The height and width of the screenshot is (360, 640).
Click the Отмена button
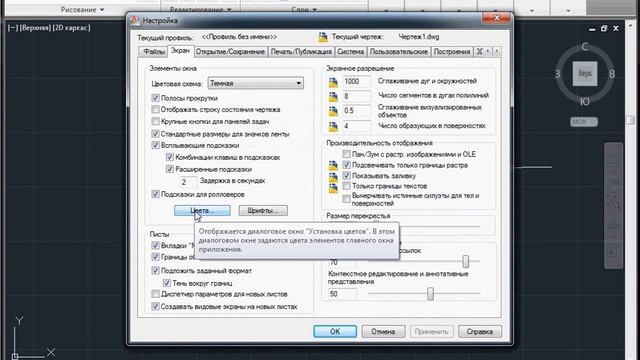[x=383, y=331]
